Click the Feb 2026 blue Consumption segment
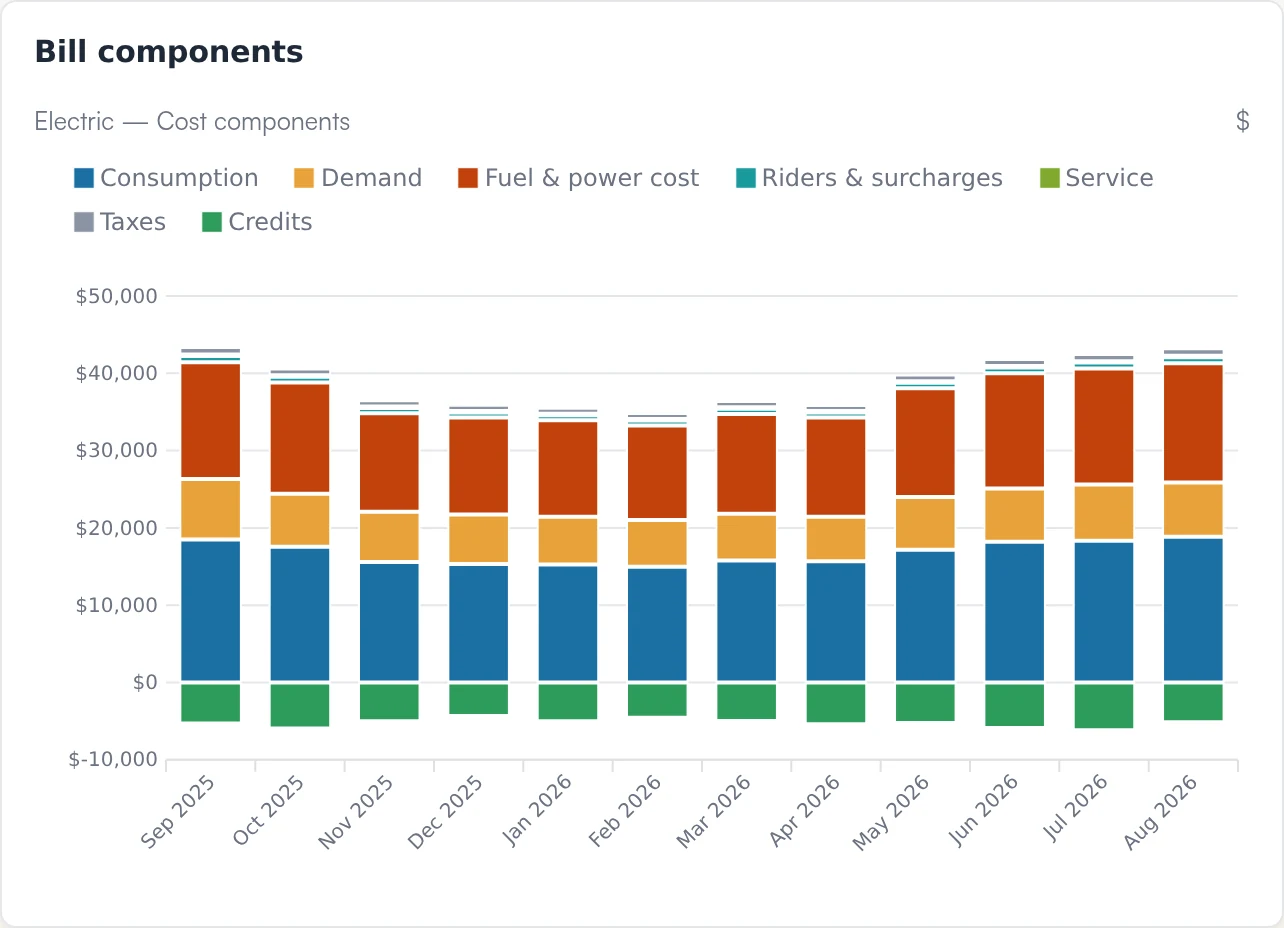This screenshot has height=928, width=1284. [658, 625]
